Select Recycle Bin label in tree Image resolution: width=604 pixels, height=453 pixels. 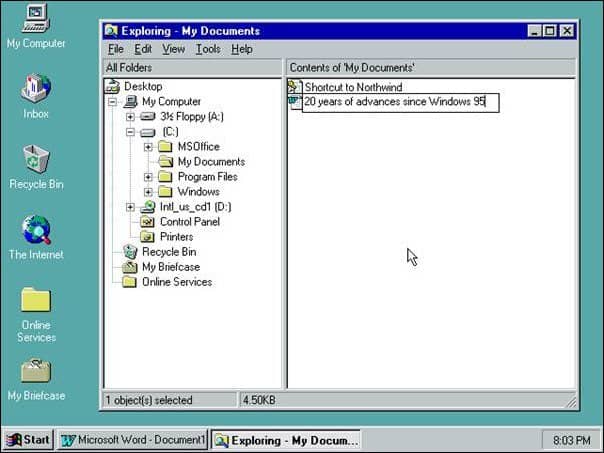pos(169,252)
